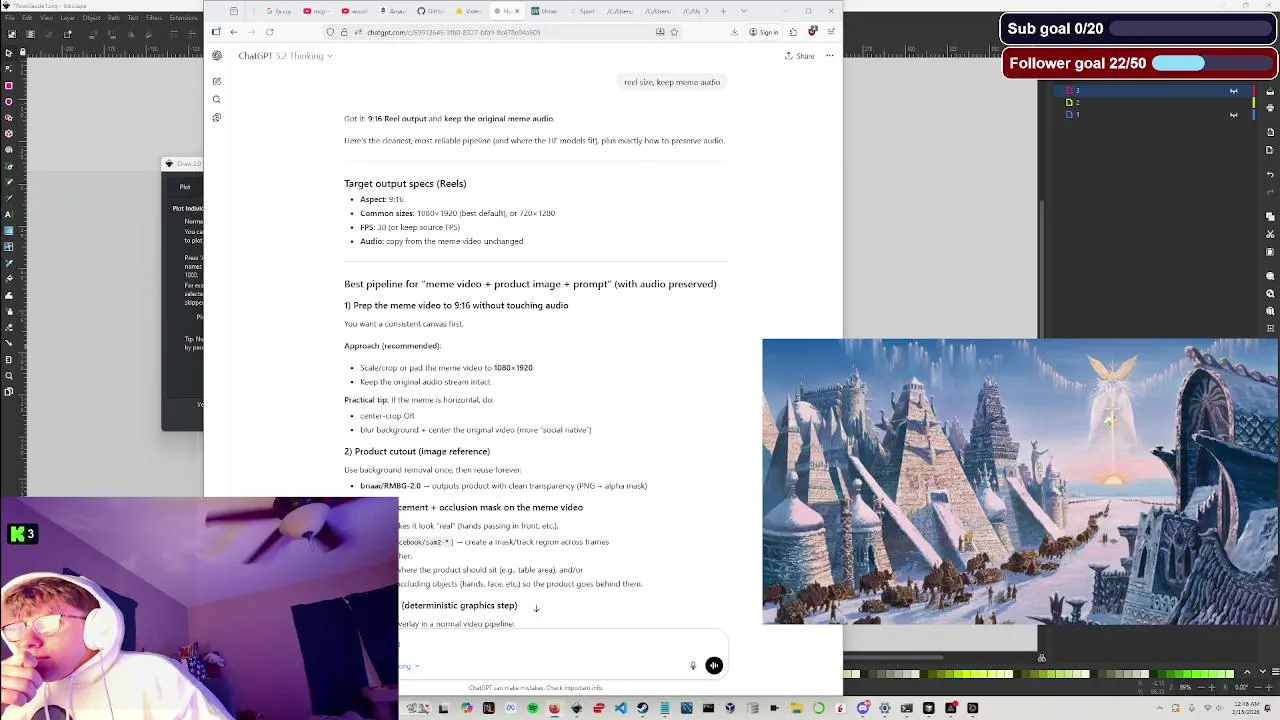Toggle visibility eye of layer 1
Image resolution: width=1280 pixels, height=720 pixels.
pyautogui.click(x=1234, y=114)
